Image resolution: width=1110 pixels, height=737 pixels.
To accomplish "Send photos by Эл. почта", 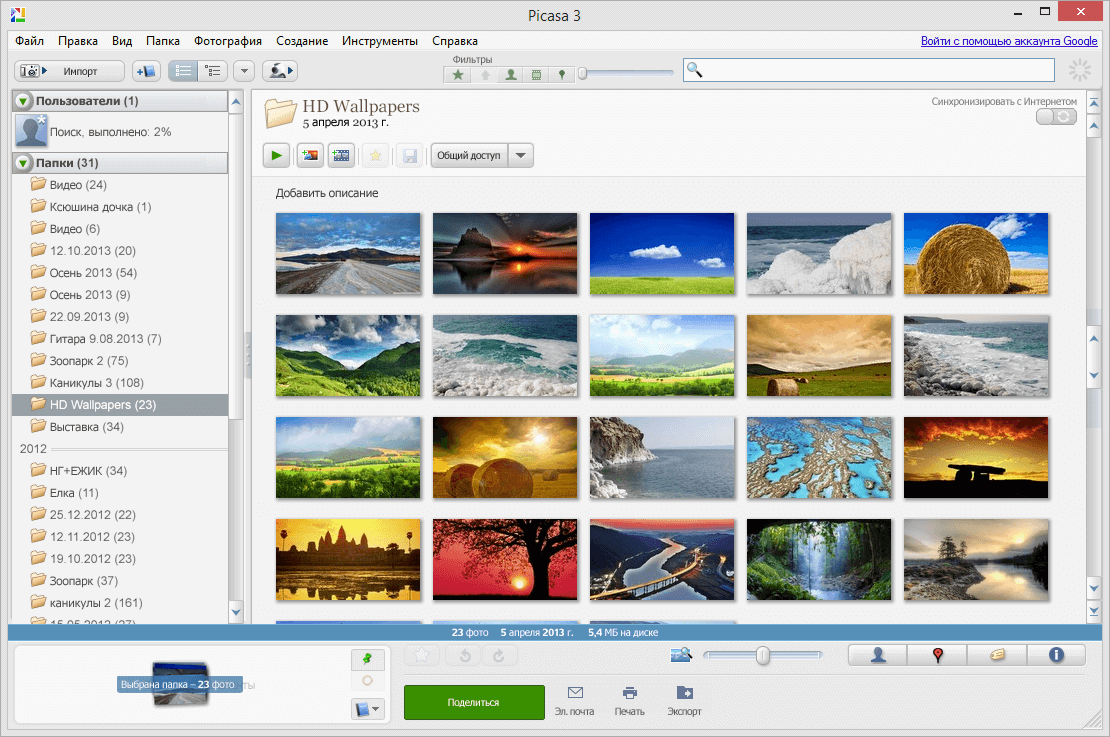I will (x=575, y=701).
